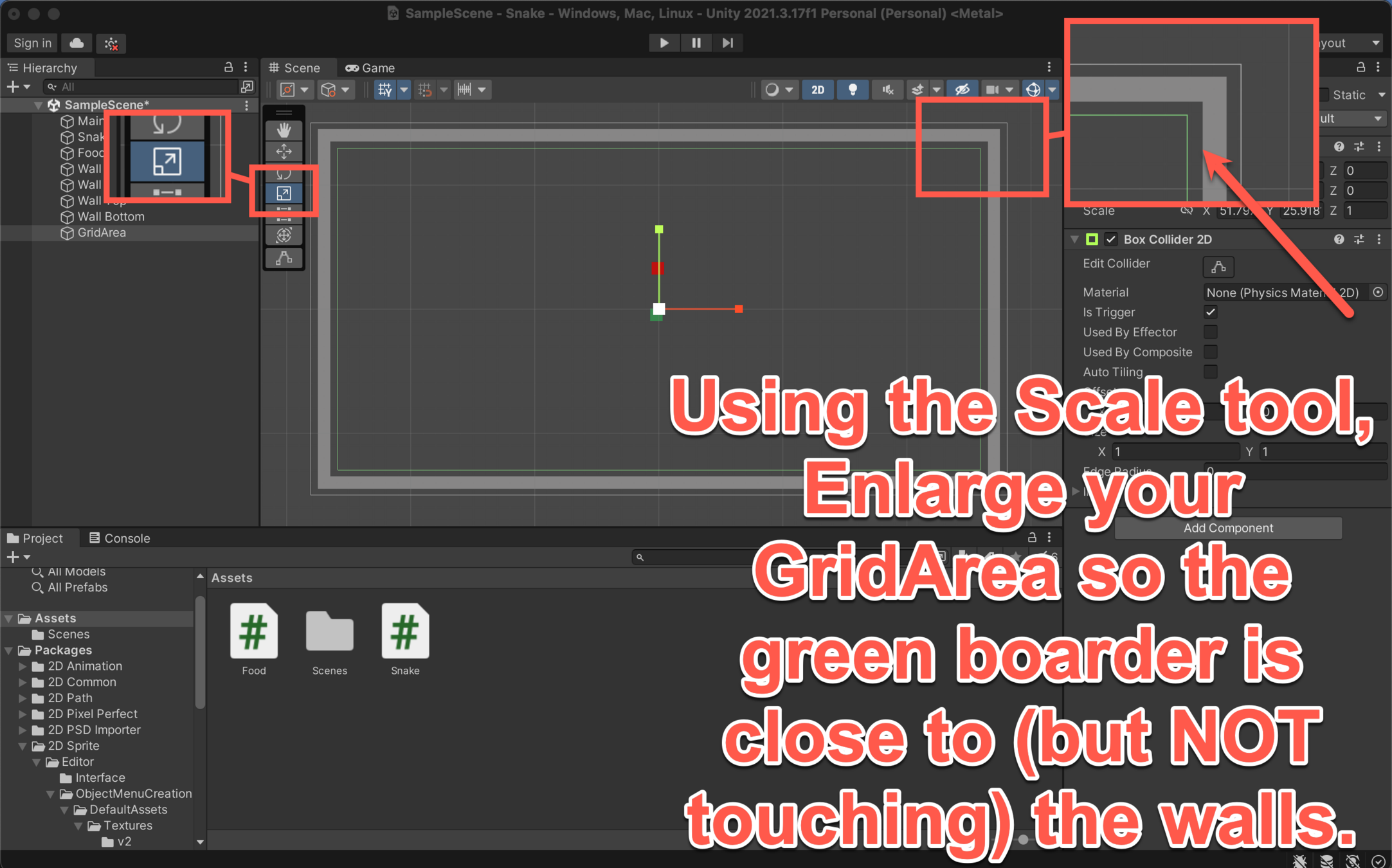Screen dimensions: 1392x868
Task: Click the Edit Collider button
Action: 1218,266
